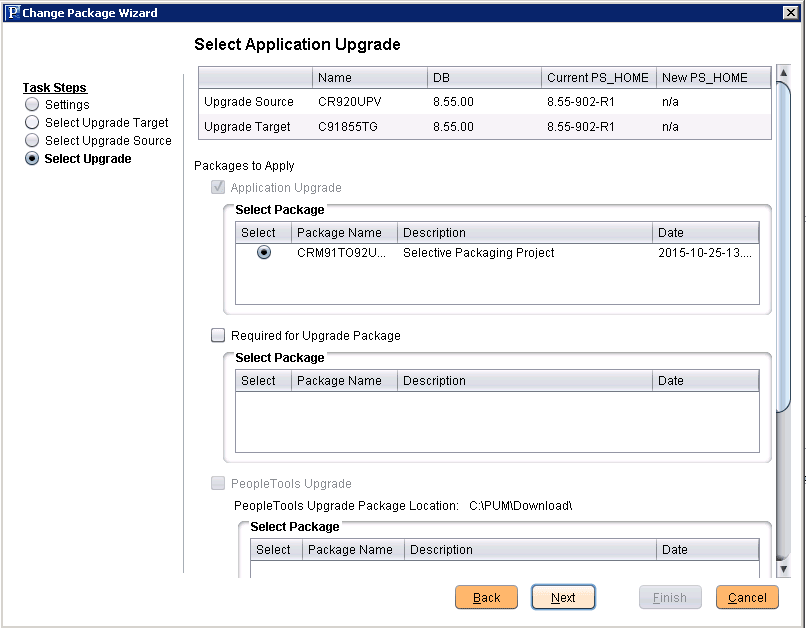Image resolution: width=806 pixels, height=628 pixels.
Task: Click the Next button
Action: point(563,597)
